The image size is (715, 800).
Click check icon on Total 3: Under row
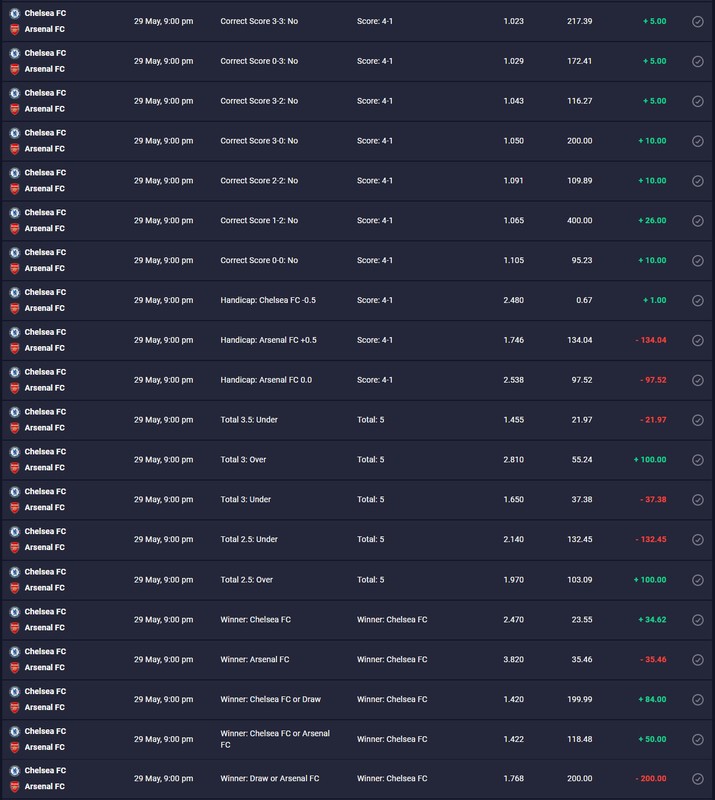point(697,499)
